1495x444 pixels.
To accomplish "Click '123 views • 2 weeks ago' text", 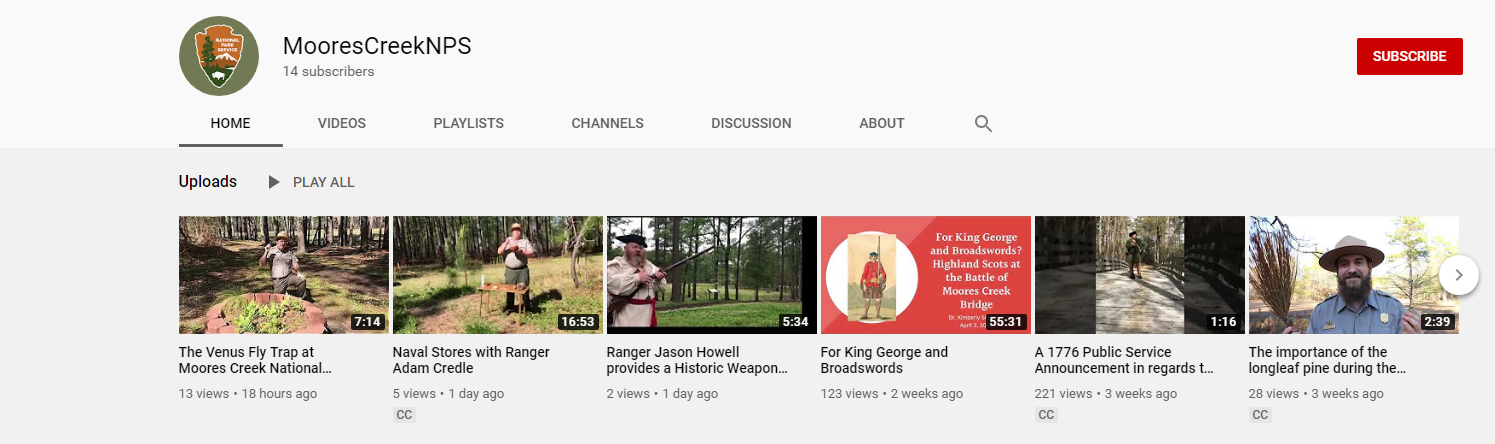I will coord(892,394).
